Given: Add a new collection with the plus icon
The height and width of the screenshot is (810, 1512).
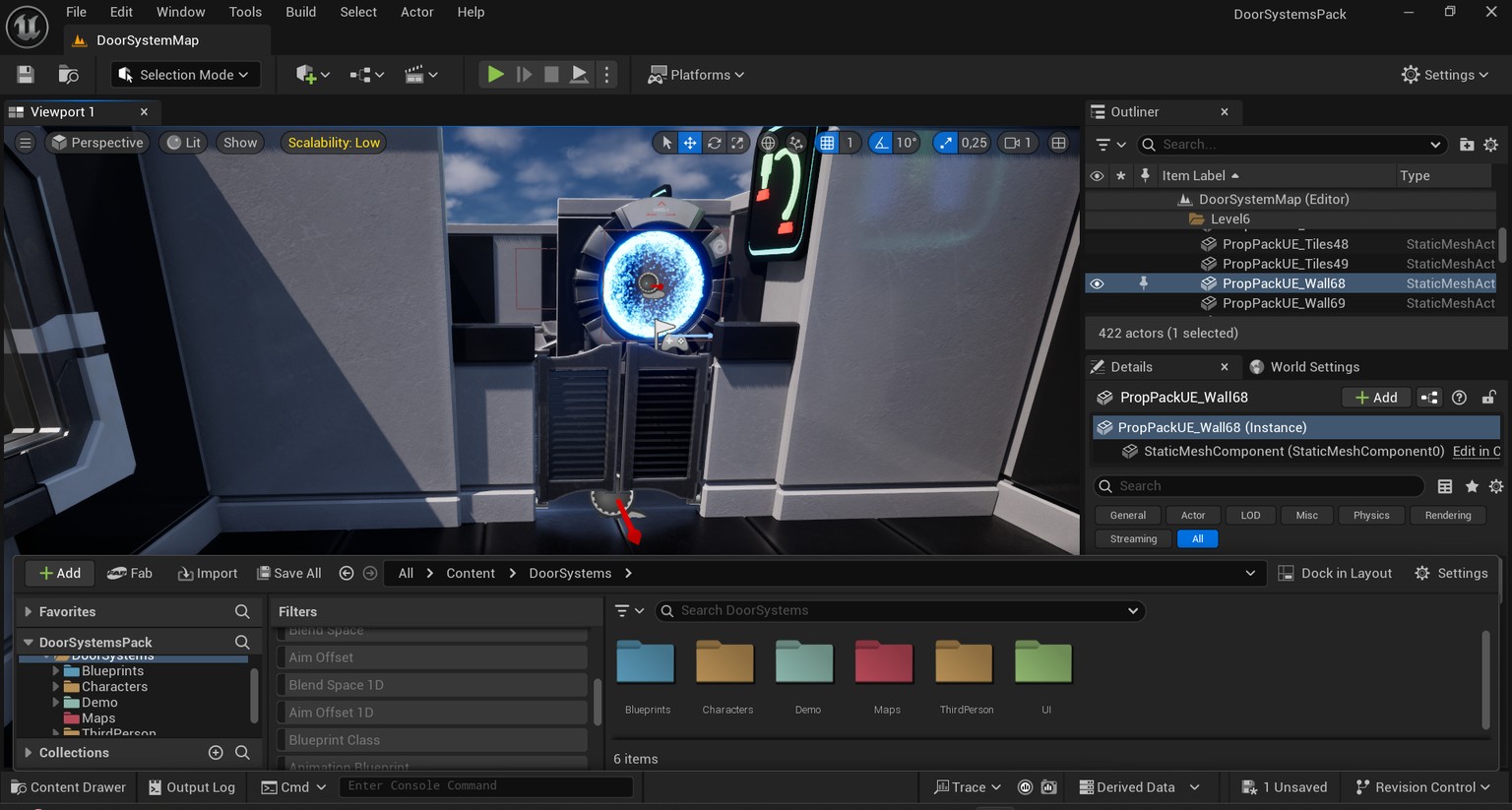Looking at the screenshot, I should click(216, 753).
